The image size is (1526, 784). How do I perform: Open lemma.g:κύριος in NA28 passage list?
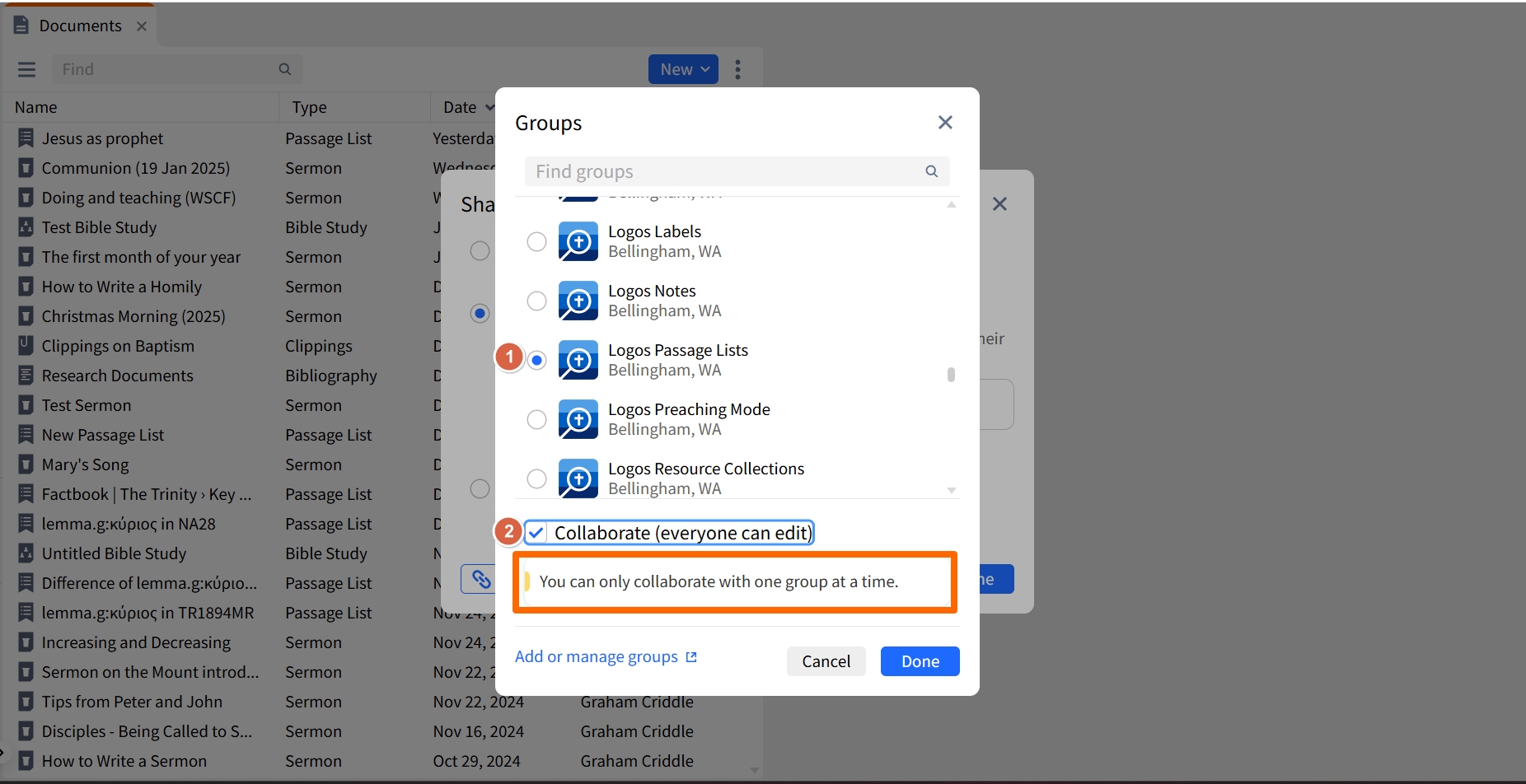point(129,524)
